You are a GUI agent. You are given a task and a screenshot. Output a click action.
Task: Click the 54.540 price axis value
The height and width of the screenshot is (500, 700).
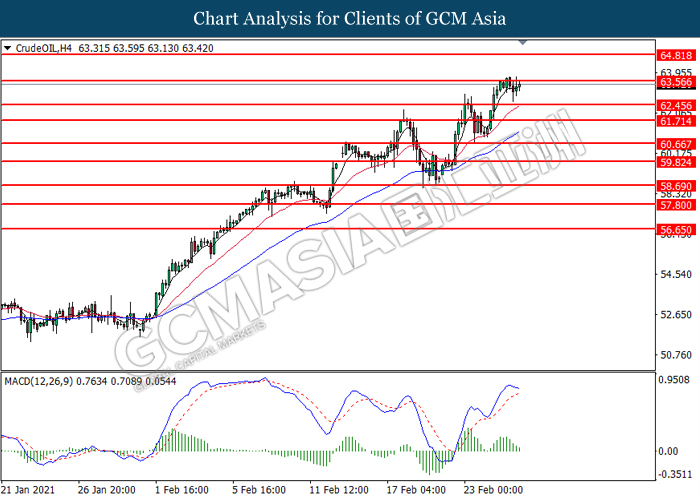pos(676,274)
